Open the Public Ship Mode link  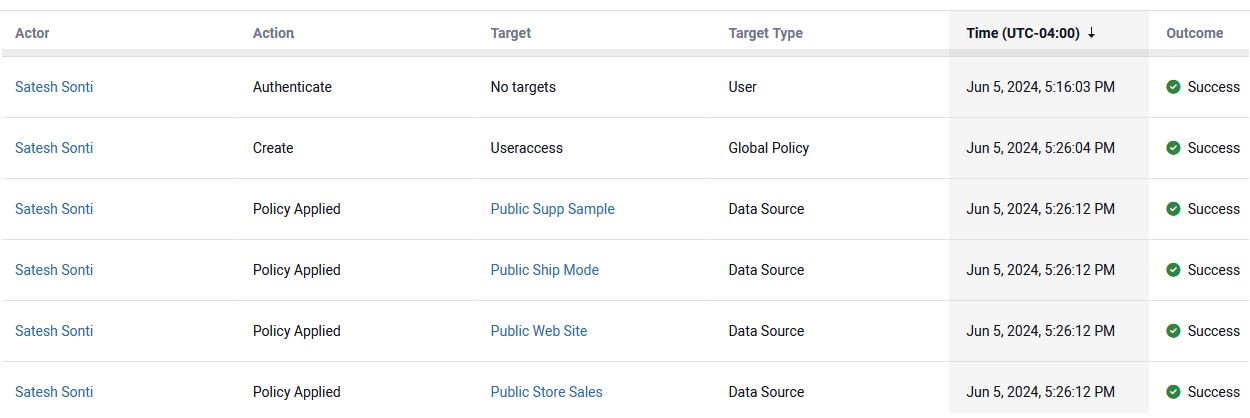point(544,270)
